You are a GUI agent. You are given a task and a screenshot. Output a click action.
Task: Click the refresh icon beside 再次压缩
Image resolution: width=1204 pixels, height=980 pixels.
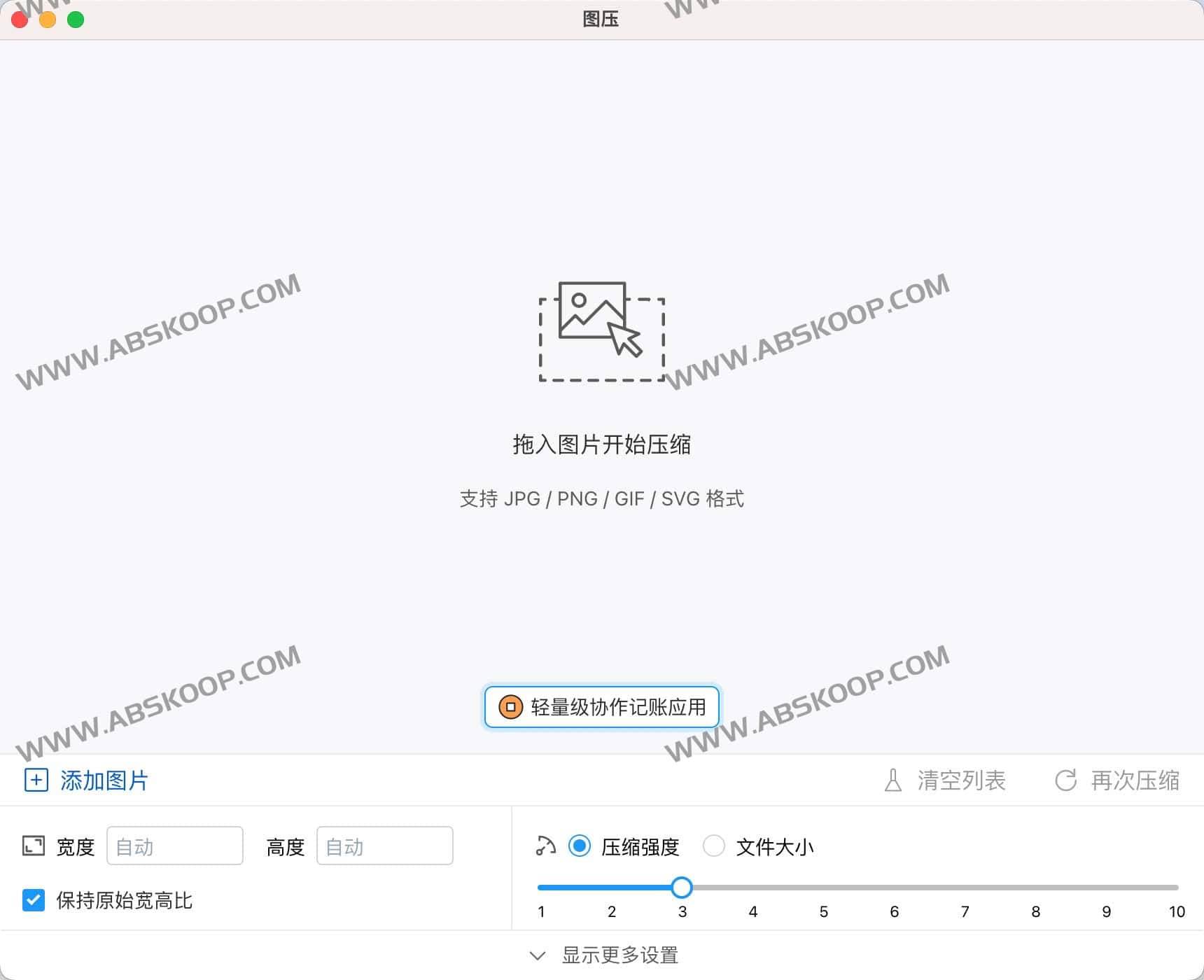click(1067, 780)
